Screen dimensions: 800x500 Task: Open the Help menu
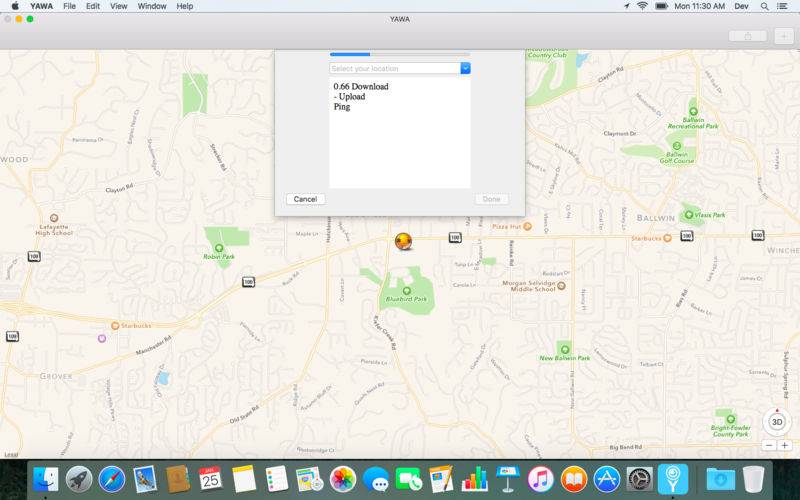click(185, 6)
